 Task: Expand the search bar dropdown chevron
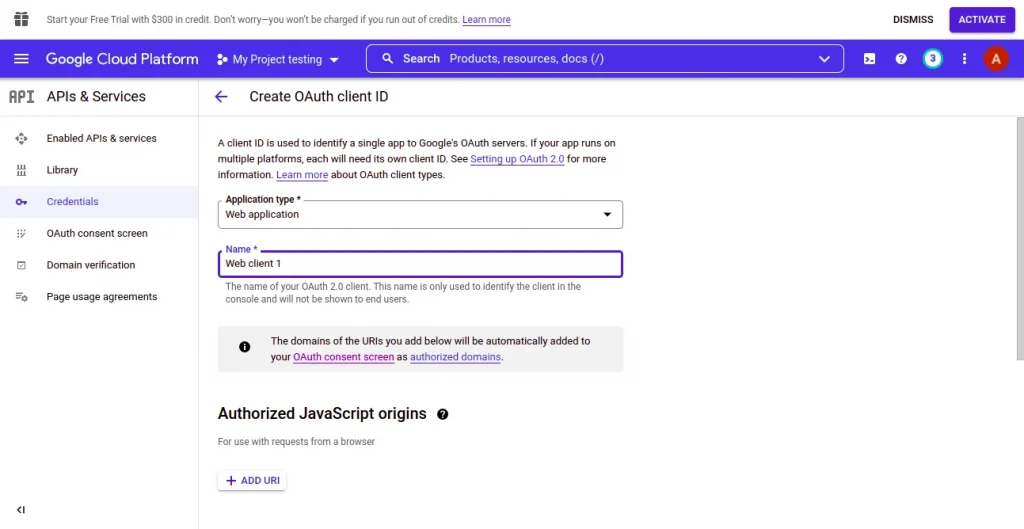[824, 59]
